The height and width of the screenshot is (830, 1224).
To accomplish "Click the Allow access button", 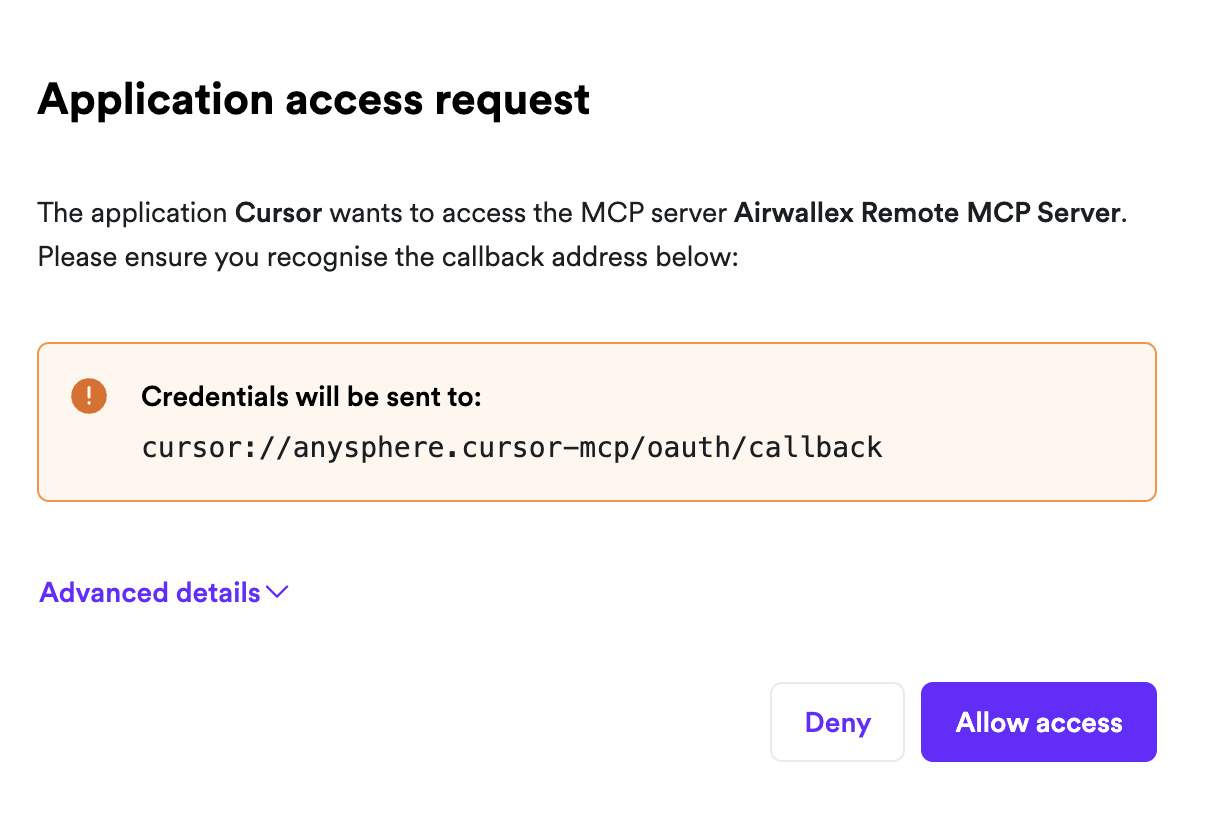I will click(1038, 723).
